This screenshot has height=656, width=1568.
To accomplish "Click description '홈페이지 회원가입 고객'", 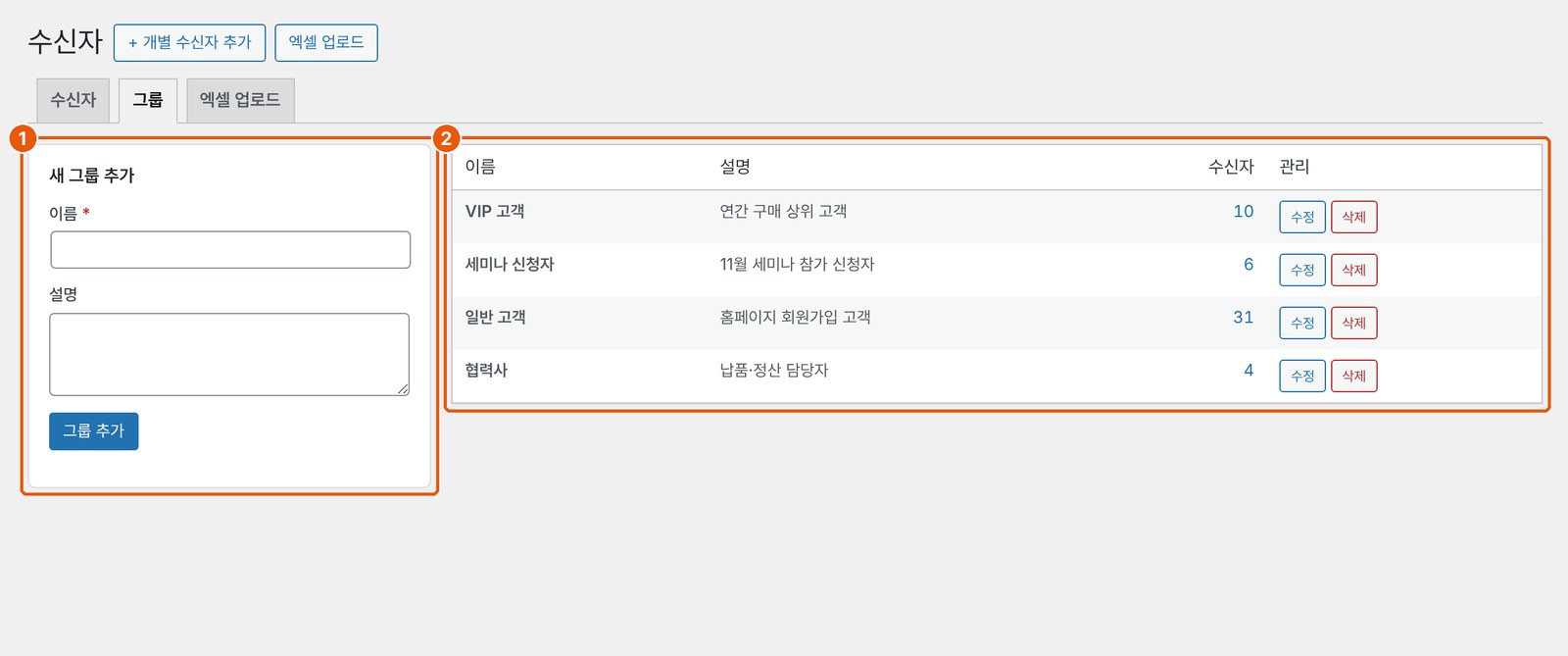I will click(x=795, y=318).
